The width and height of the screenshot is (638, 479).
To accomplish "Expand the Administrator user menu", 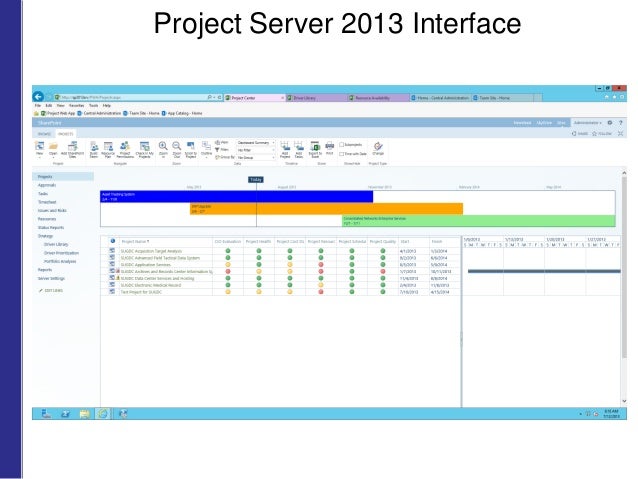I will [588, 122].
